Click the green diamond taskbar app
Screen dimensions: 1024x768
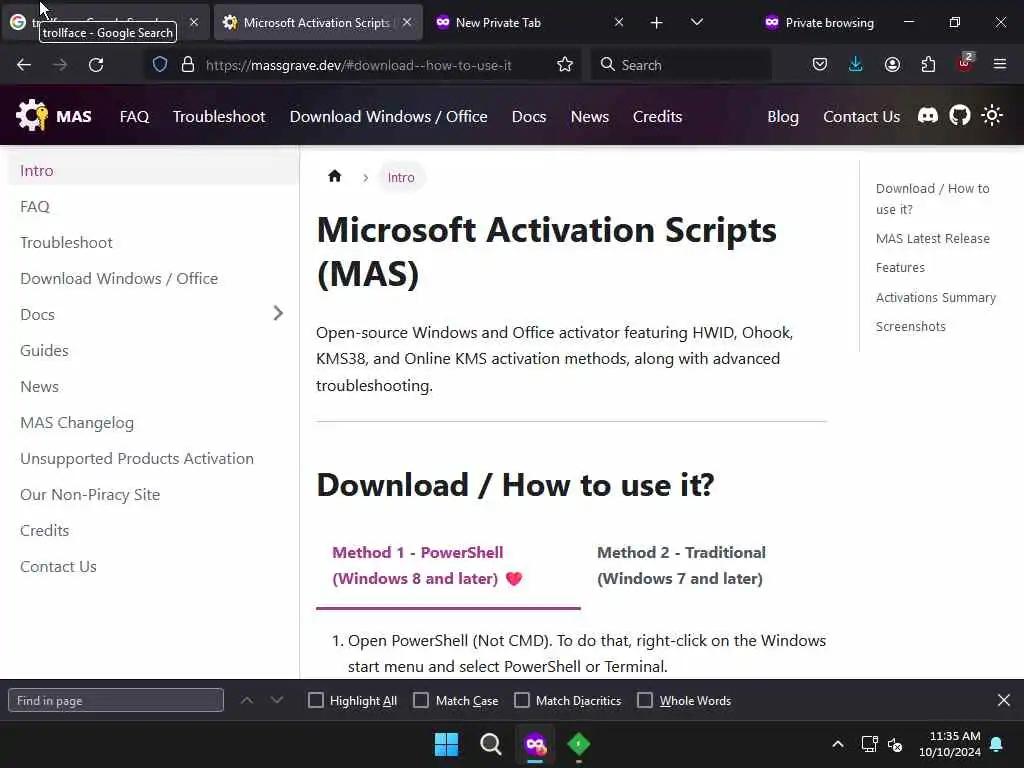tap(579, 744)
